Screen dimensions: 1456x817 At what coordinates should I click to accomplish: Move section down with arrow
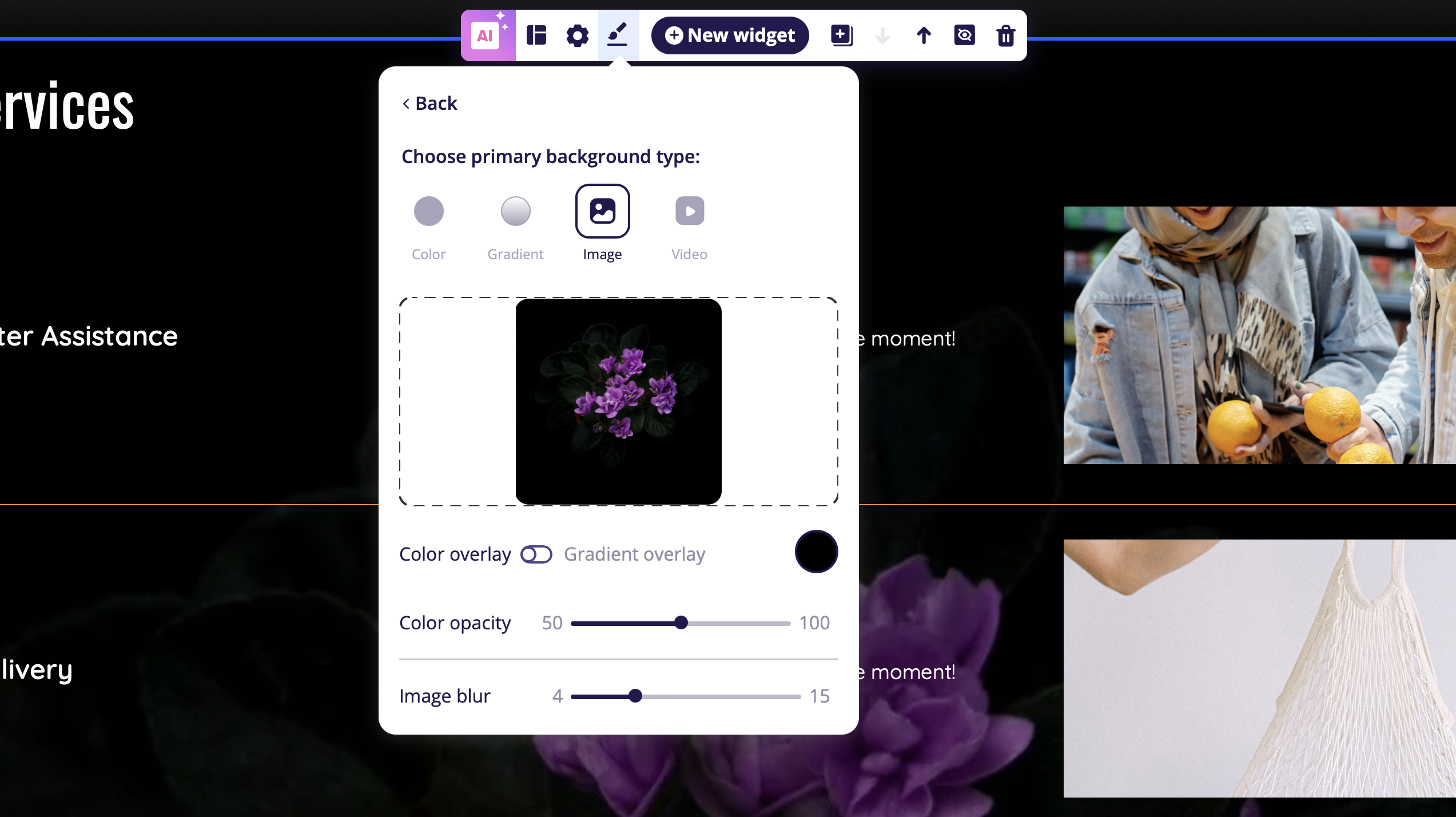click(882, 35)
